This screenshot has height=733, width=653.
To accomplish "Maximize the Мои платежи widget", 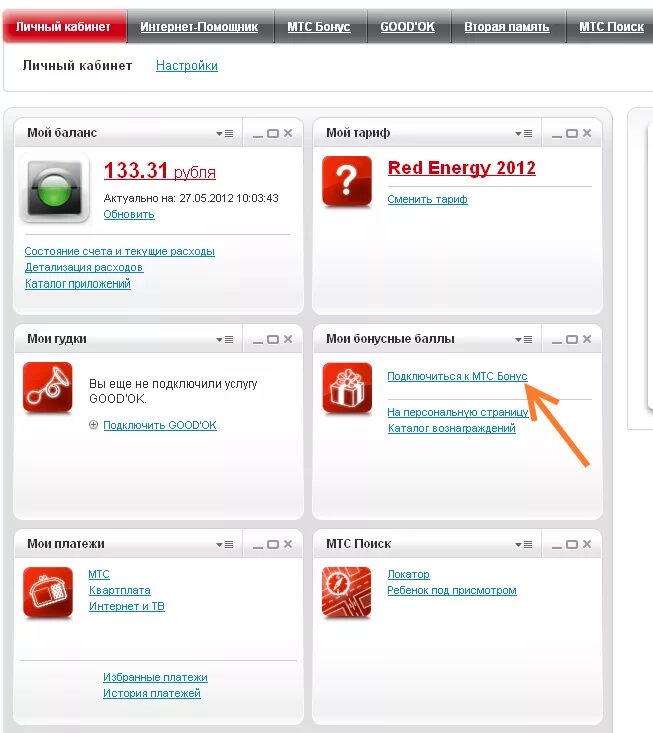I will tap(273, 545).
